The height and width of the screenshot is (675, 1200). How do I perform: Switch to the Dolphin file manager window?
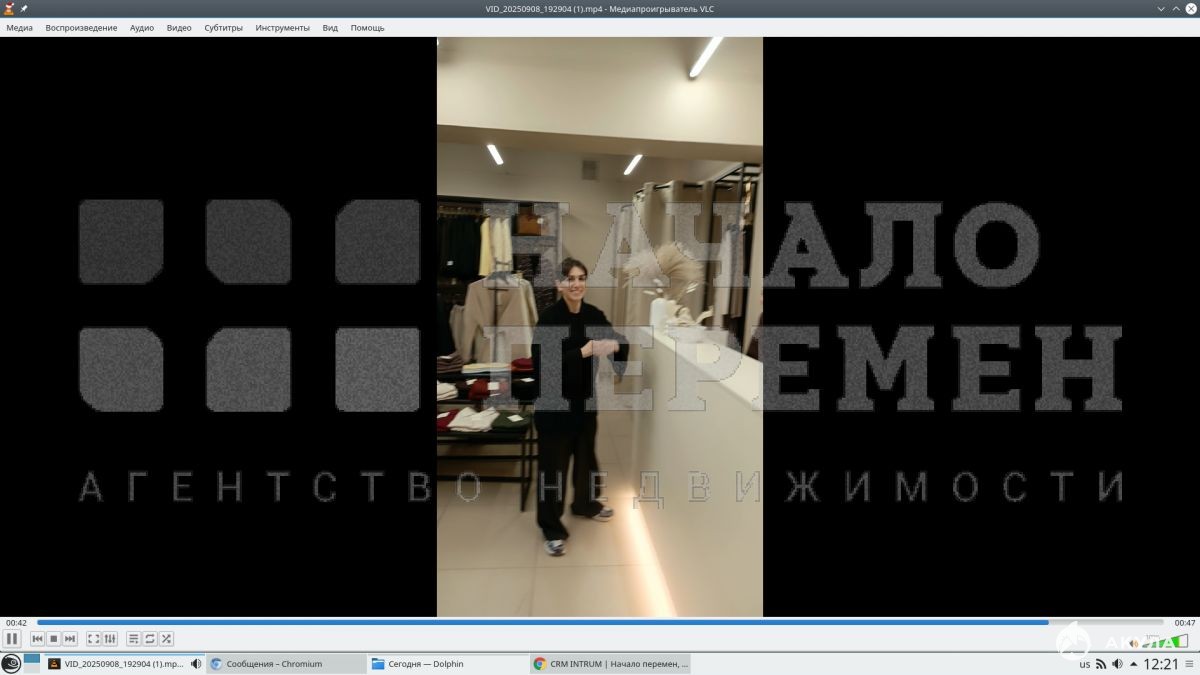point(446,664)
